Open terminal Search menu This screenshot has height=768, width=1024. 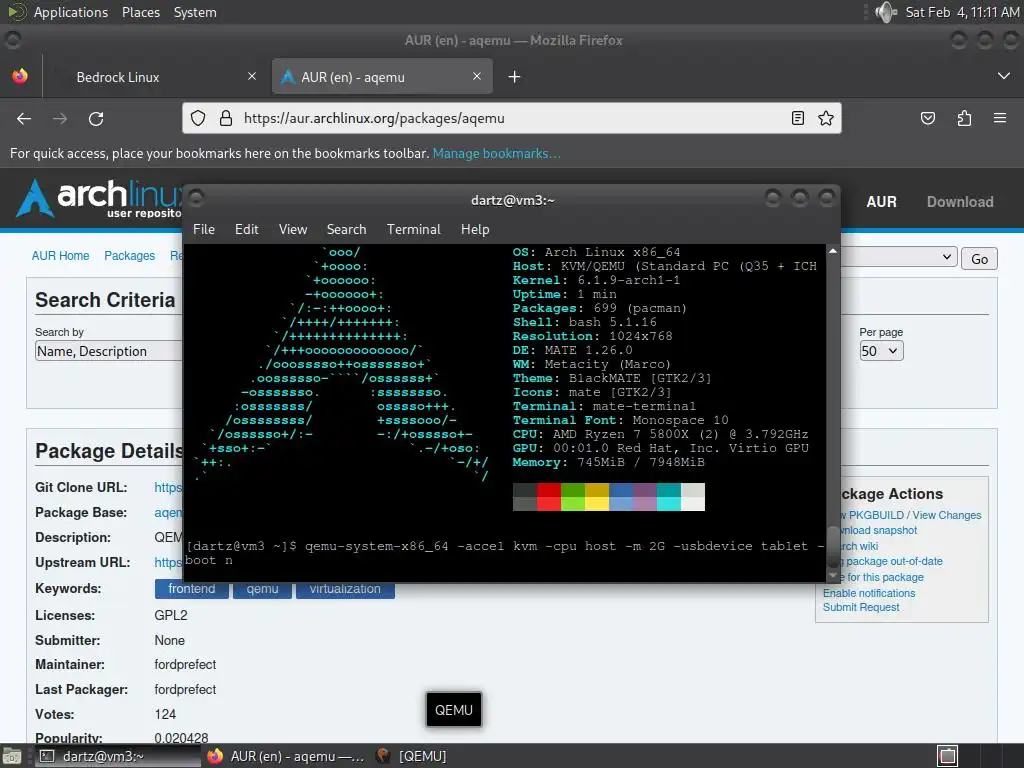tap(346, 229)
